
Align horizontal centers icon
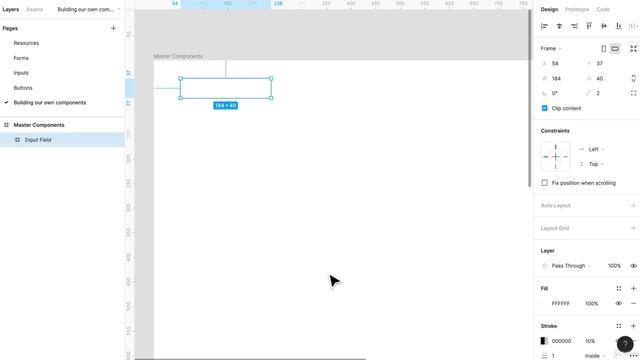click(x=559, y=26)
